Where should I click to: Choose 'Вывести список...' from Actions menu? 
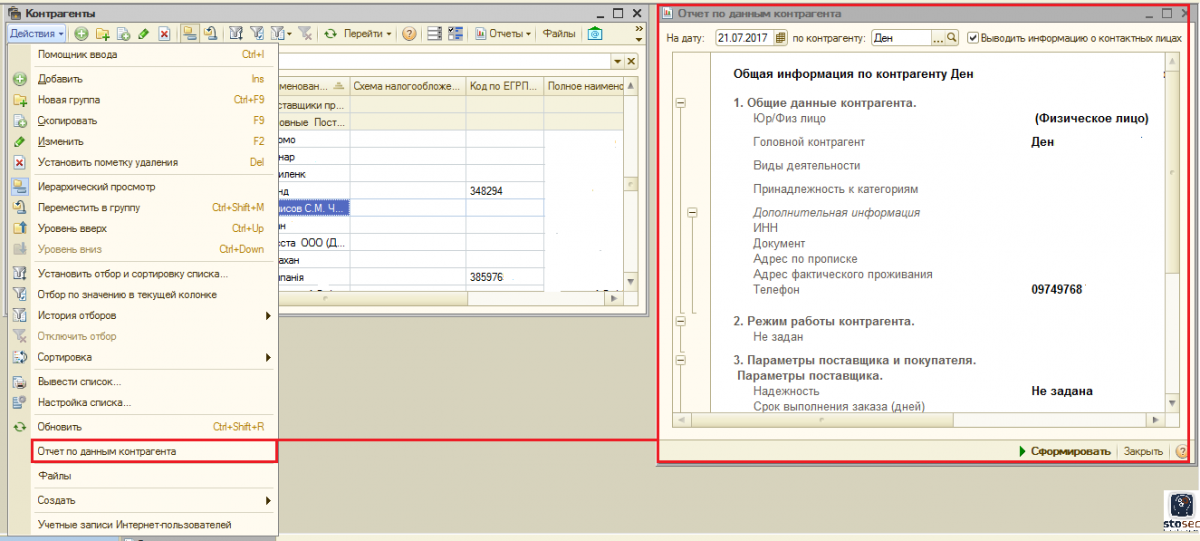[79, 381]
